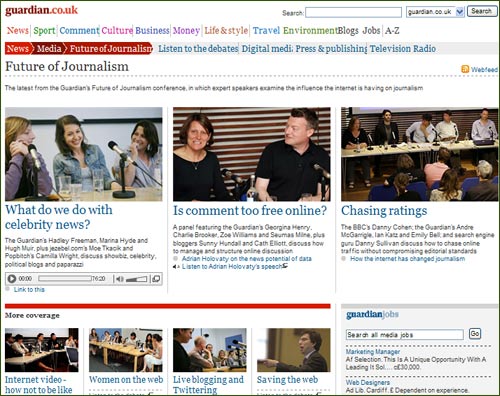Viewport: 500px width, 396px height.
Task: Open 'Live blogging and Twittering' link
Action: pos(208,385)
